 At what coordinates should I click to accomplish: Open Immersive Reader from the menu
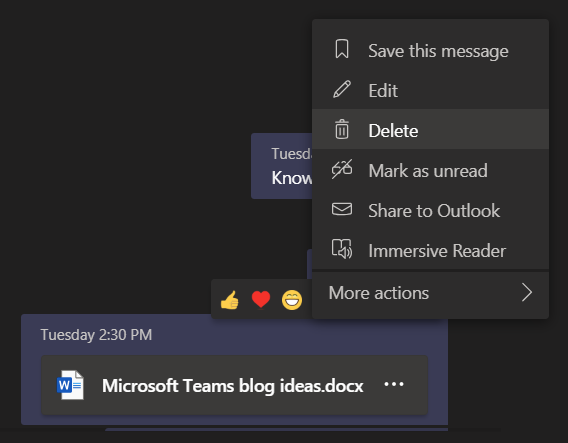[x=430, y=250]
